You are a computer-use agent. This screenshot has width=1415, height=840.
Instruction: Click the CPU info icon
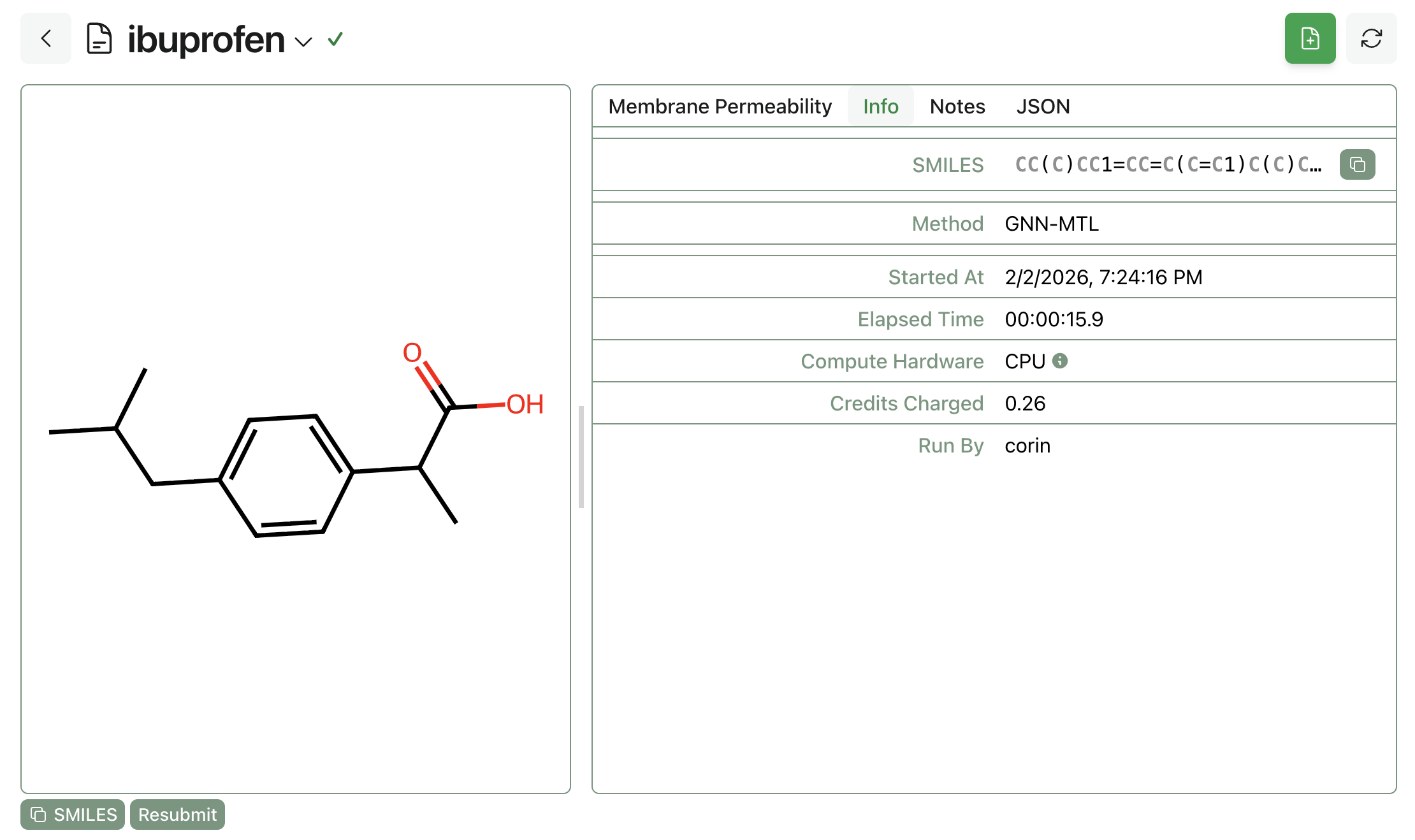1060,361
